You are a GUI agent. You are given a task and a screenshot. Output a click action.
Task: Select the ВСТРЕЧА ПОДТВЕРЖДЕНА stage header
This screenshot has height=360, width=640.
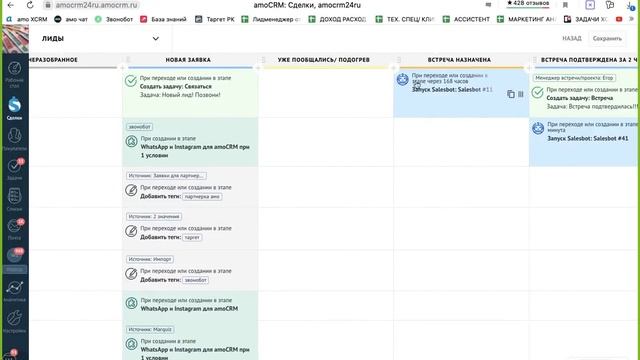point(589,60)
